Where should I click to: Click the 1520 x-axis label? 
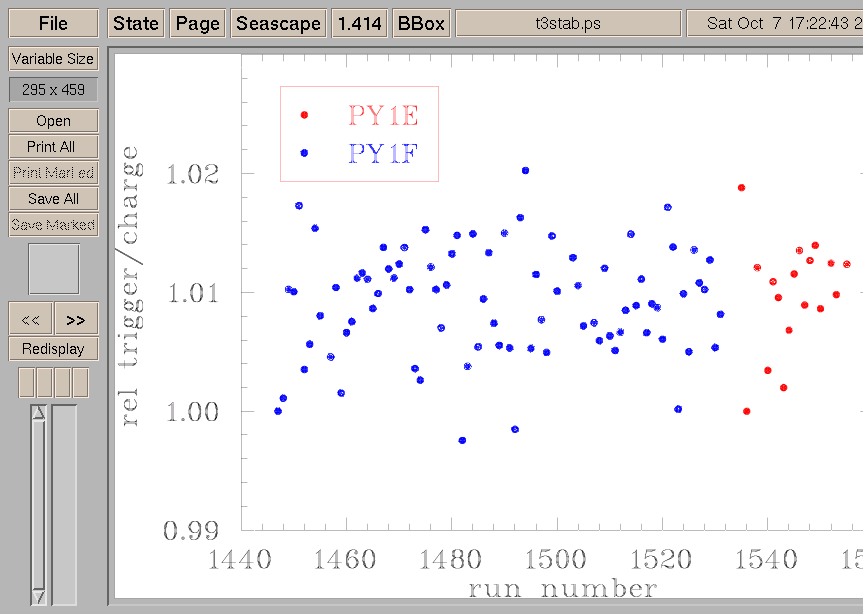pyautogui.click(x=660, y=560)
